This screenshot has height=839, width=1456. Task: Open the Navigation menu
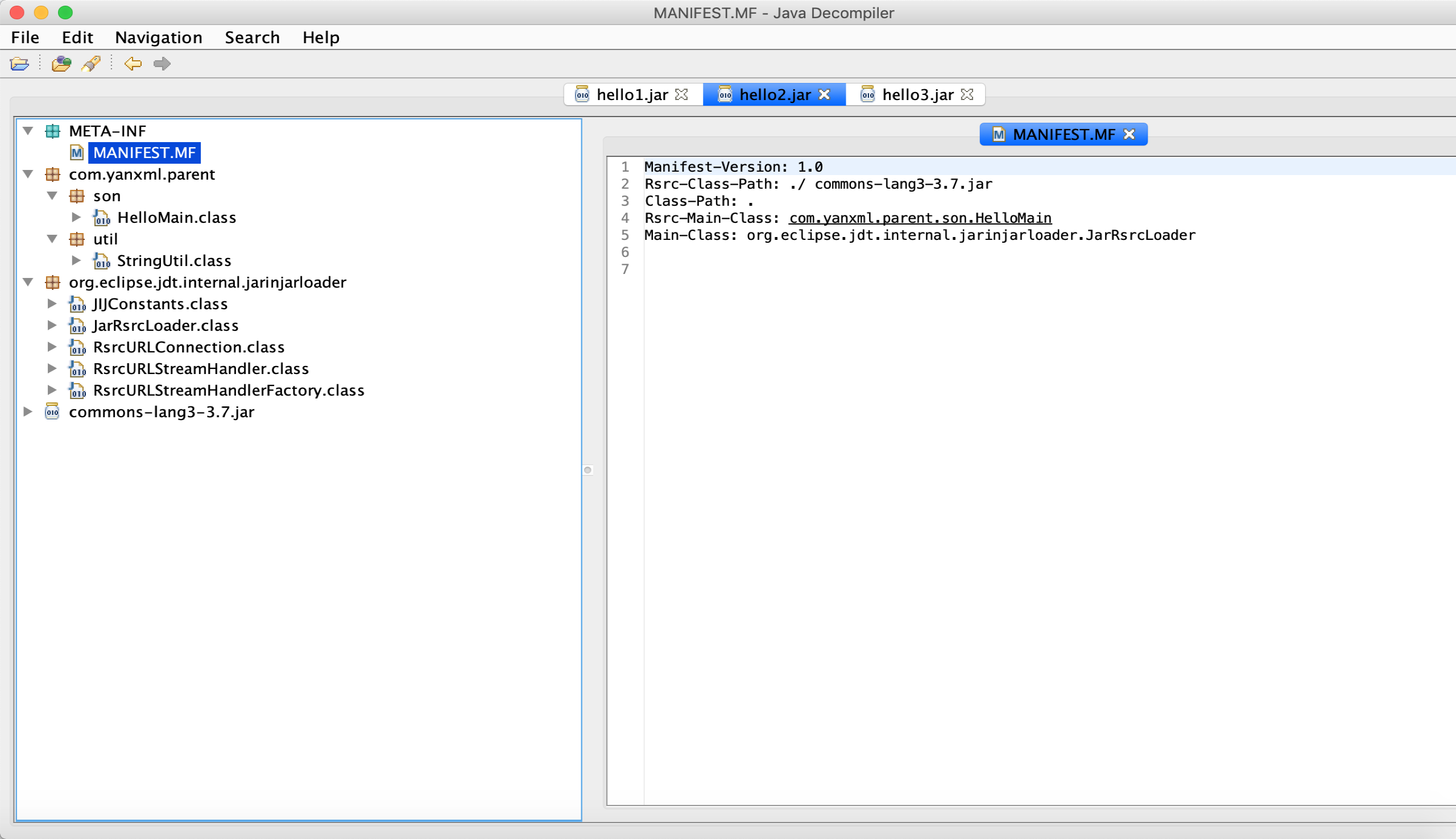click(x=159, y=38)
